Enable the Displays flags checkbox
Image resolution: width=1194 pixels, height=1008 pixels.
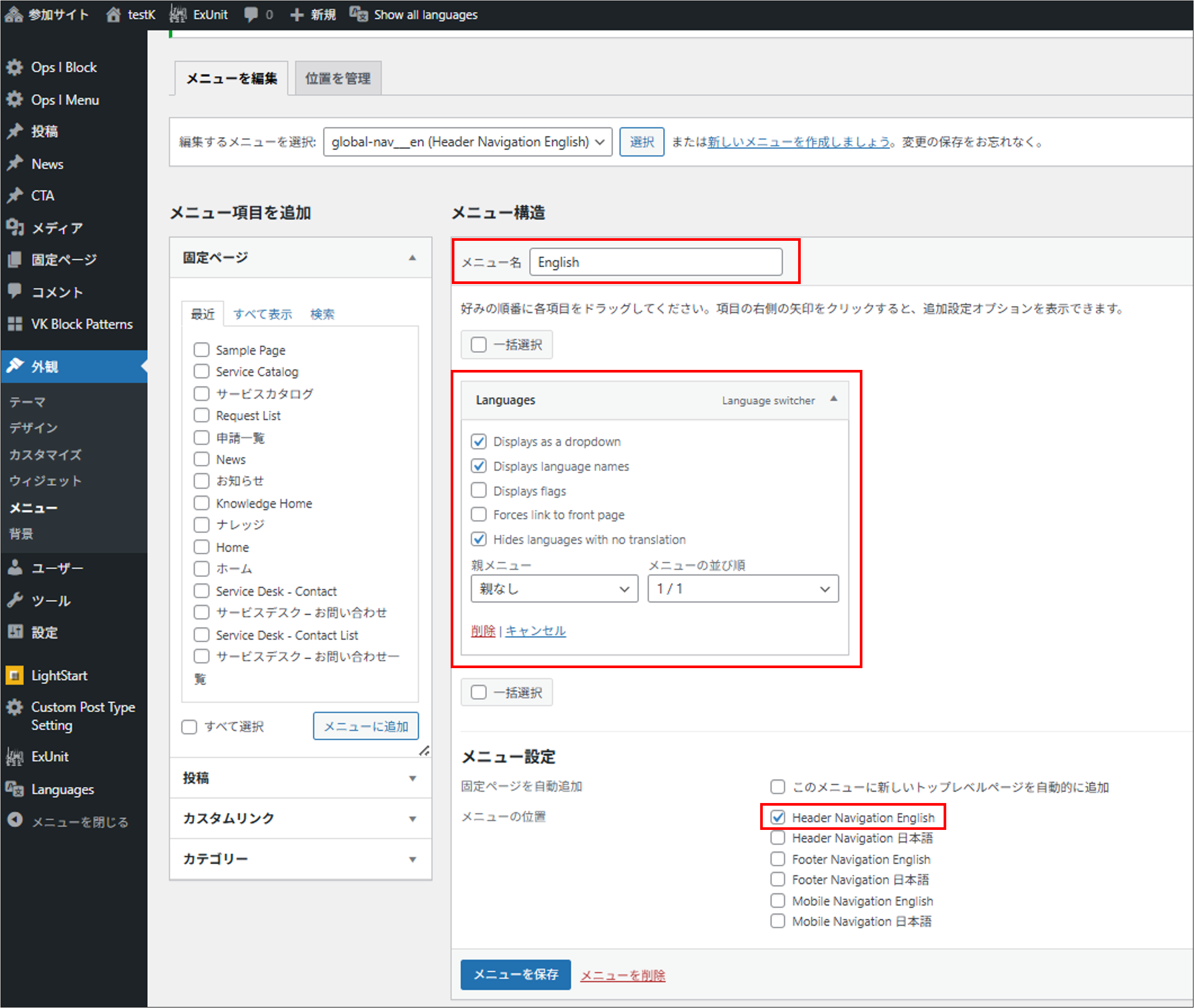pyautogui.click(x=479, y=491)
